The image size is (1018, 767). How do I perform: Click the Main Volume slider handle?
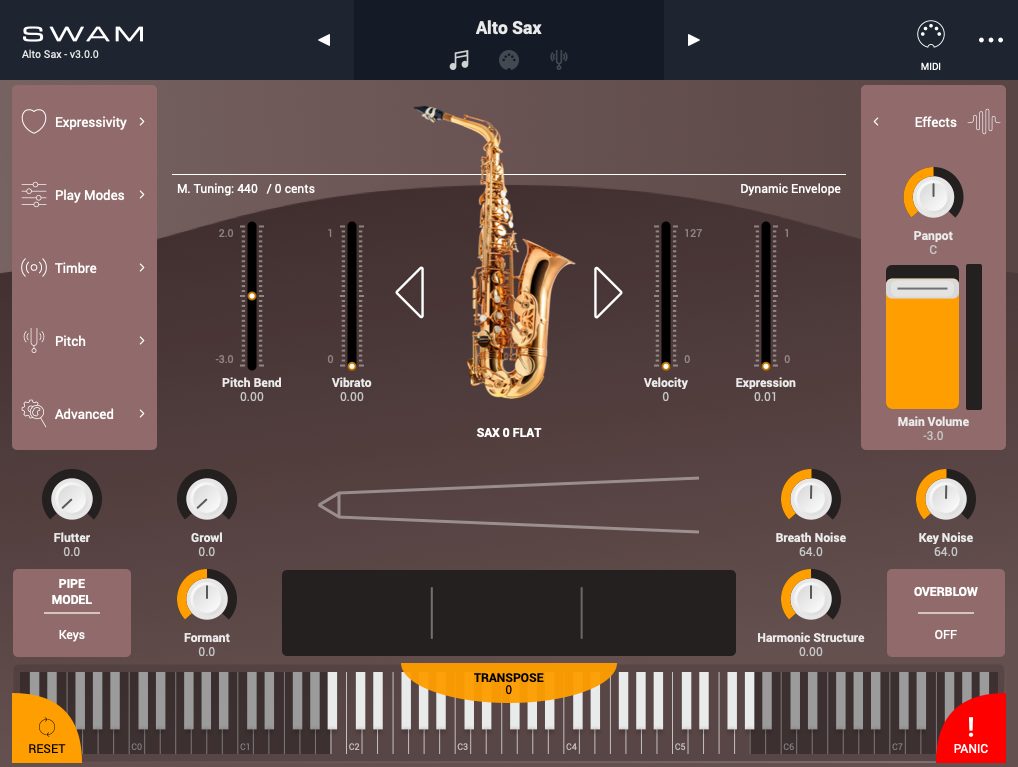(922, 288)
